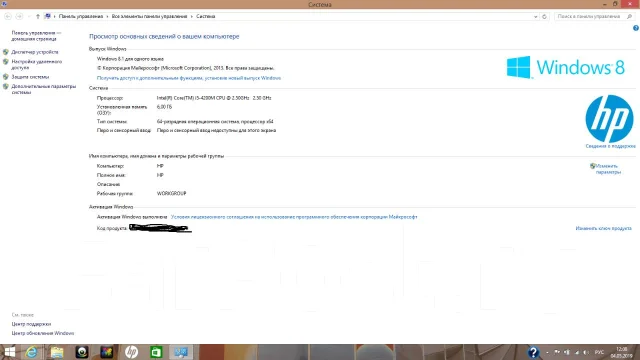640x360 pixels.
Task: Open 'Центр обновления Windows' link
Action: click(x=43, y=333)
